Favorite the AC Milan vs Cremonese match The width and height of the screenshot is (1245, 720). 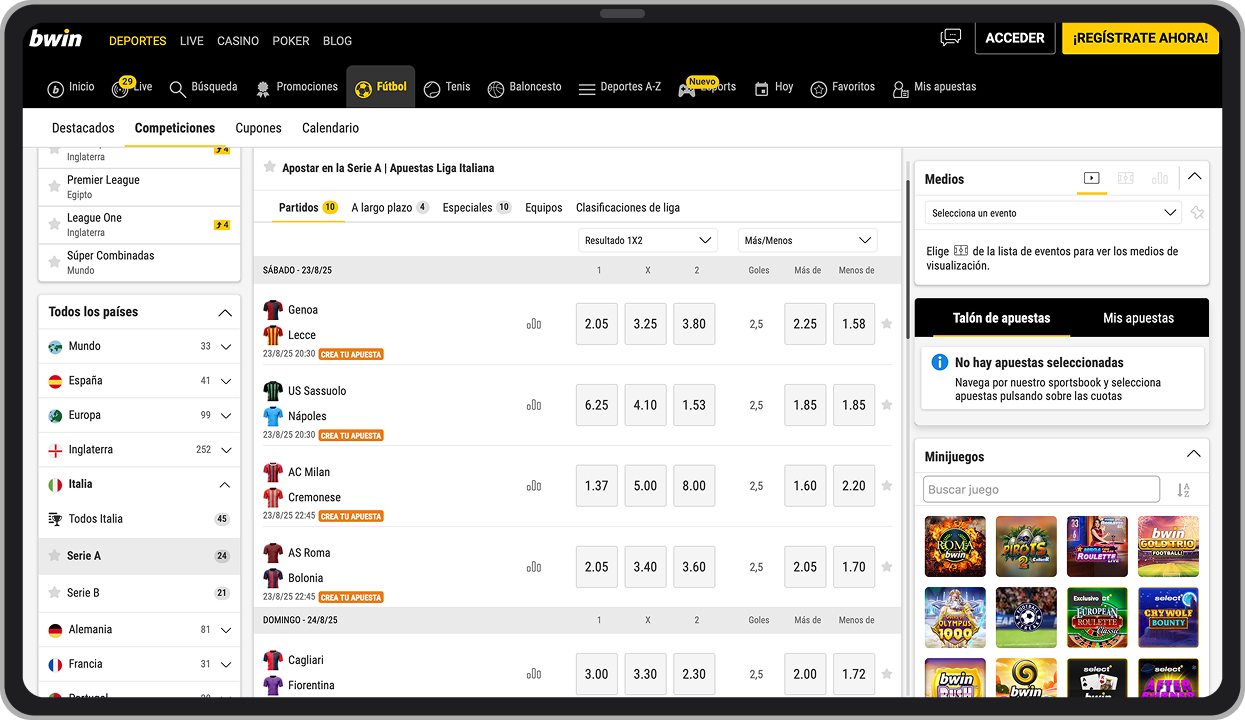click(886, 486)
